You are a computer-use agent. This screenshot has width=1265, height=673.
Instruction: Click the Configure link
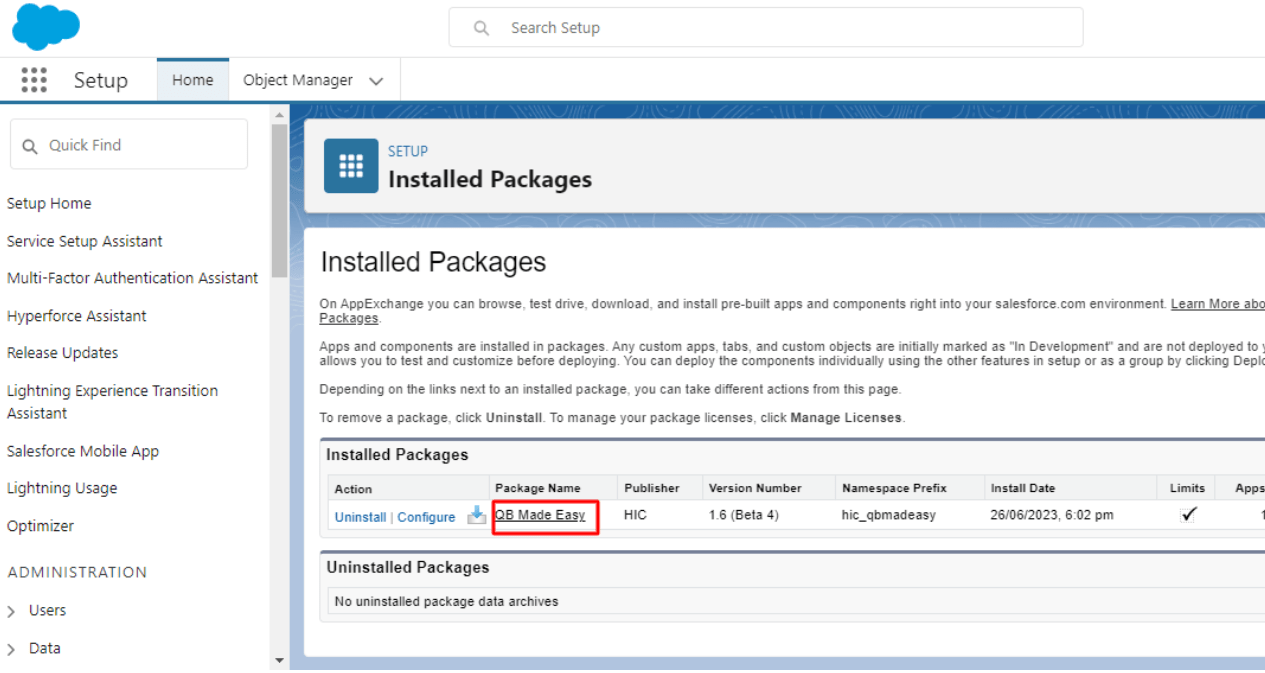point(426,517)
